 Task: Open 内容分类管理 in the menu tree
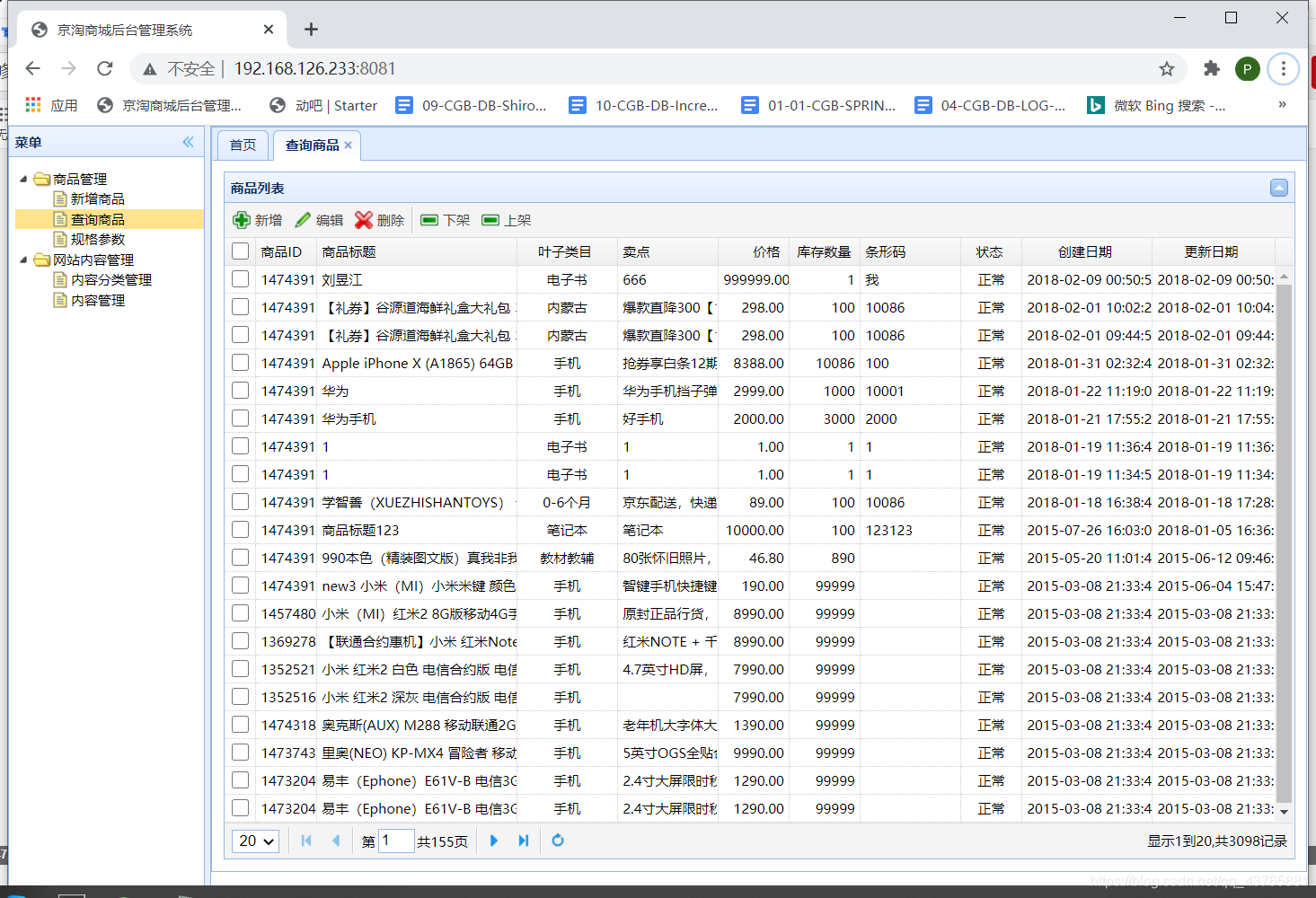pos(111,280)
